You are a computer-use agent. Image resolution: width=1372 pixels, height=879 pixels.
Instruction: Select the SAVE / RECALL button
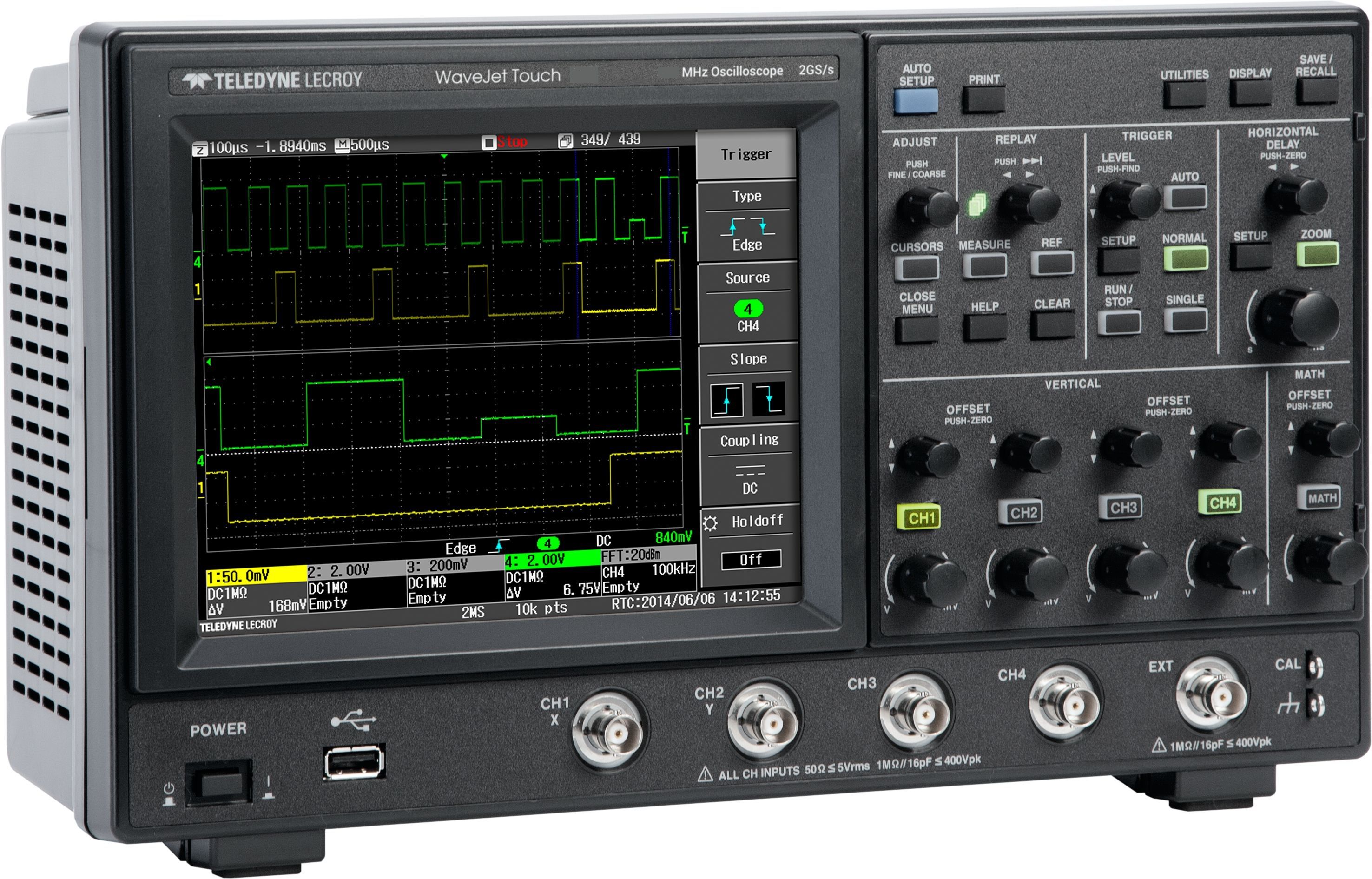pyautogui.click(x=1317, y=91)
